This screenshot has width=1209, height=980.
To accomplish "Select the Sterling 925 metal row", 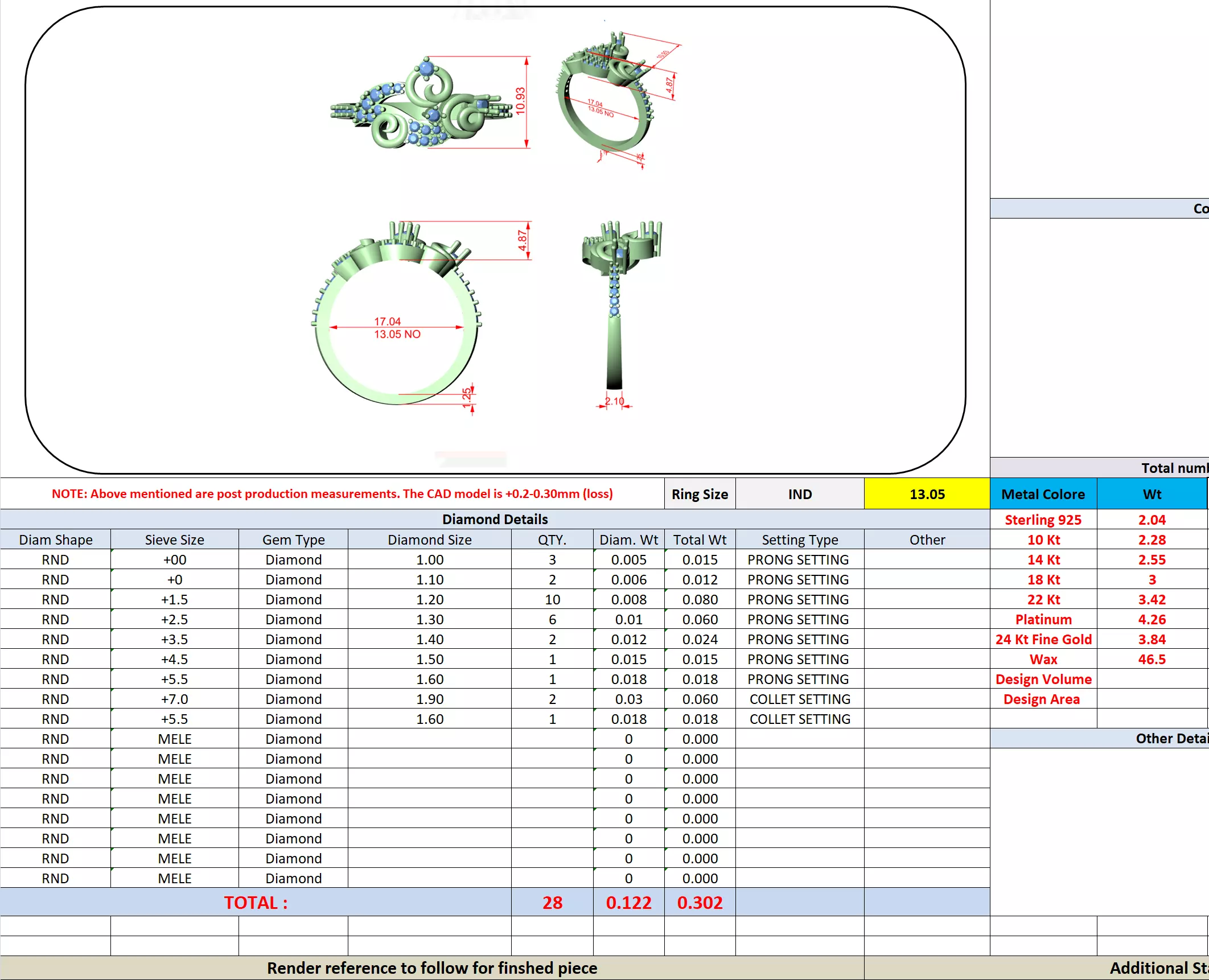I will (x=1043, y=520).
